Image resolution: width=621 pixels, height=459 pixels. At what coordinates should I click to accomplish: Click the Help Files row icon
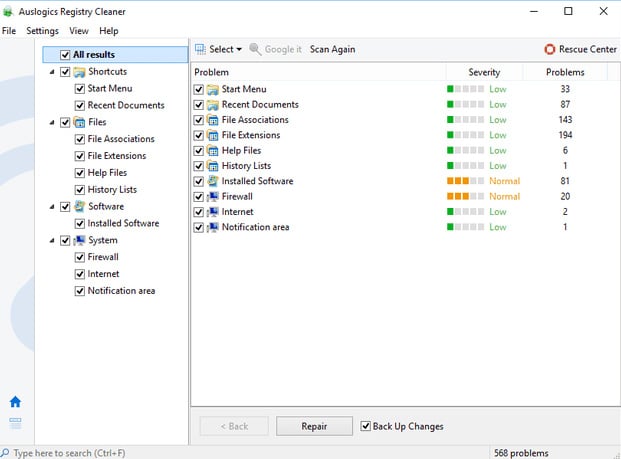(x=213, y=151)
